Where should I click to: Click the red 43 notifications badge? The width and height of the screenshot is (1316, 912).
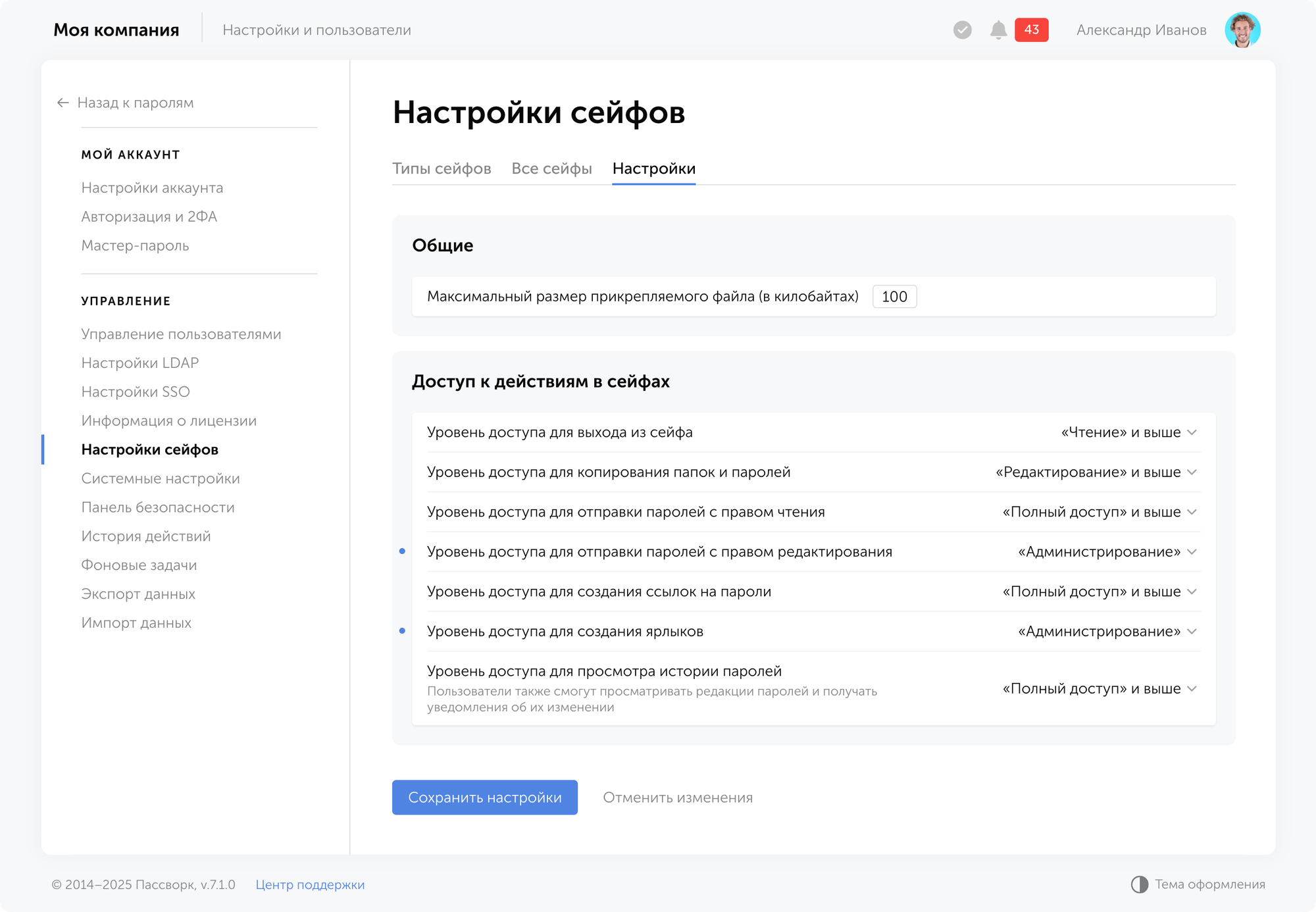click(x=1031, y=30)
